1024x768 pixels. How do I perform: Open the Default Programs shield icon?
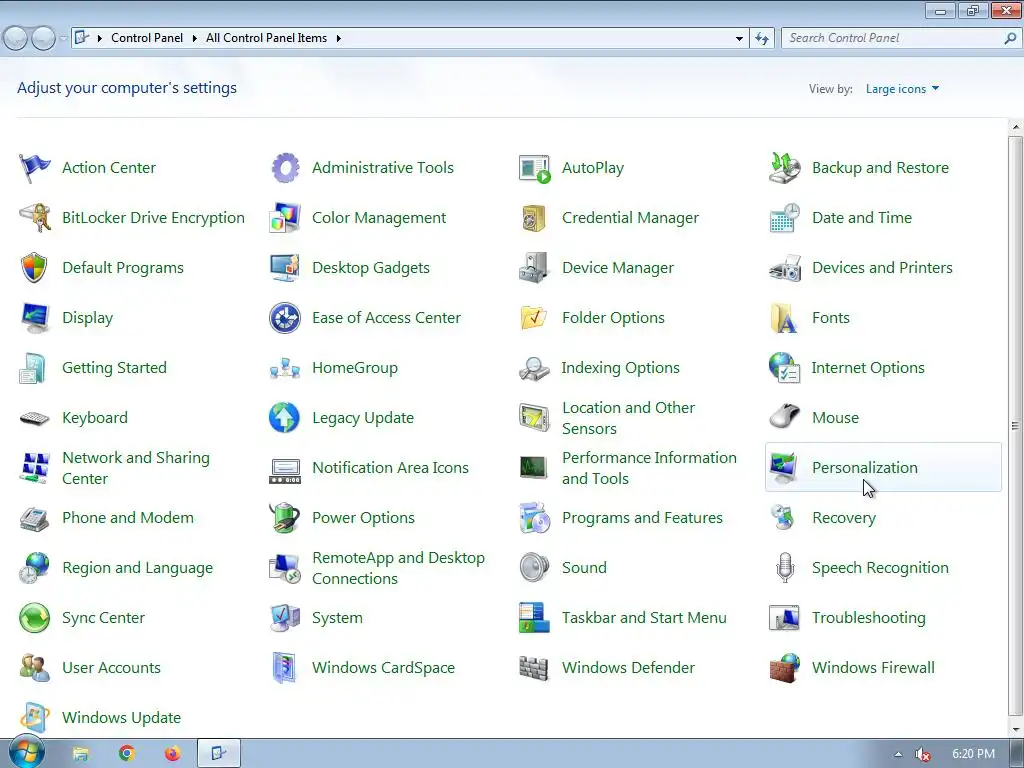pos(34,268)
